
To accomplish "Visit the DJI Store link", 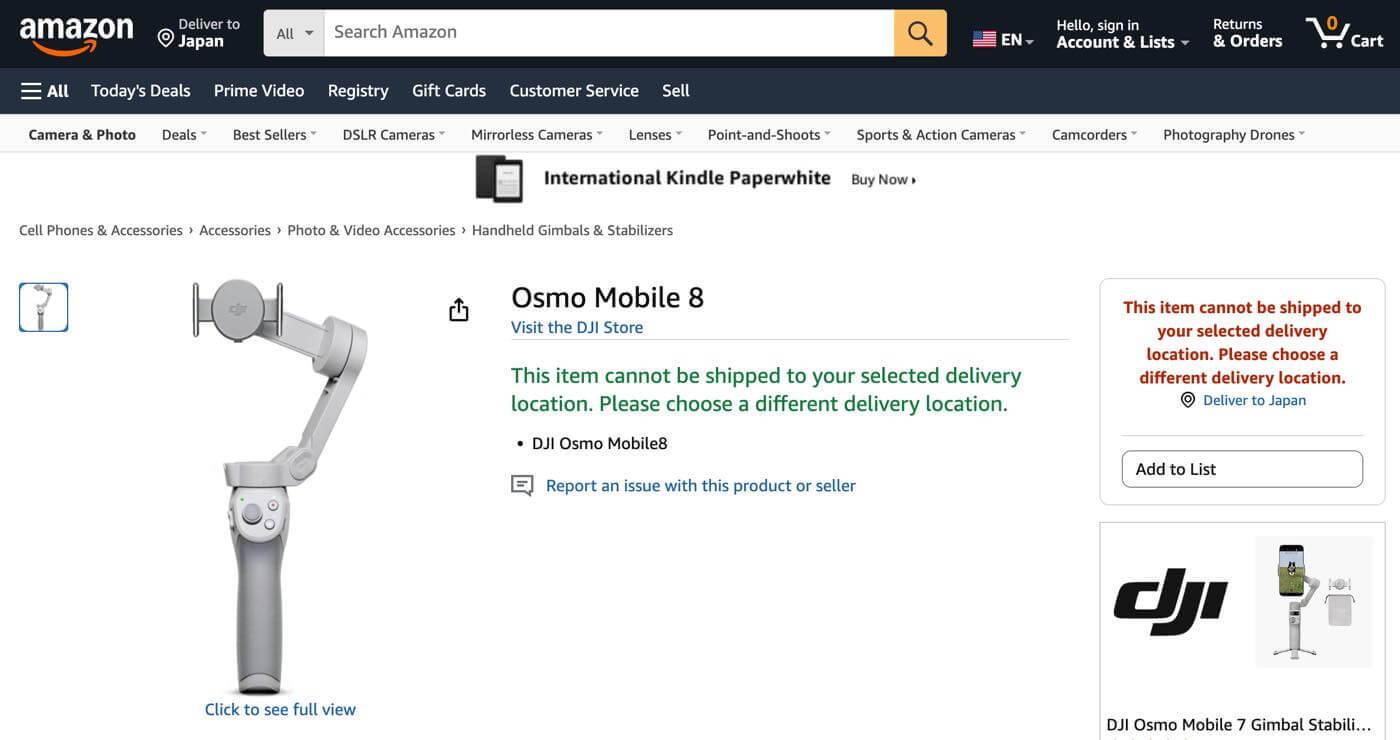I will (577, 327).
